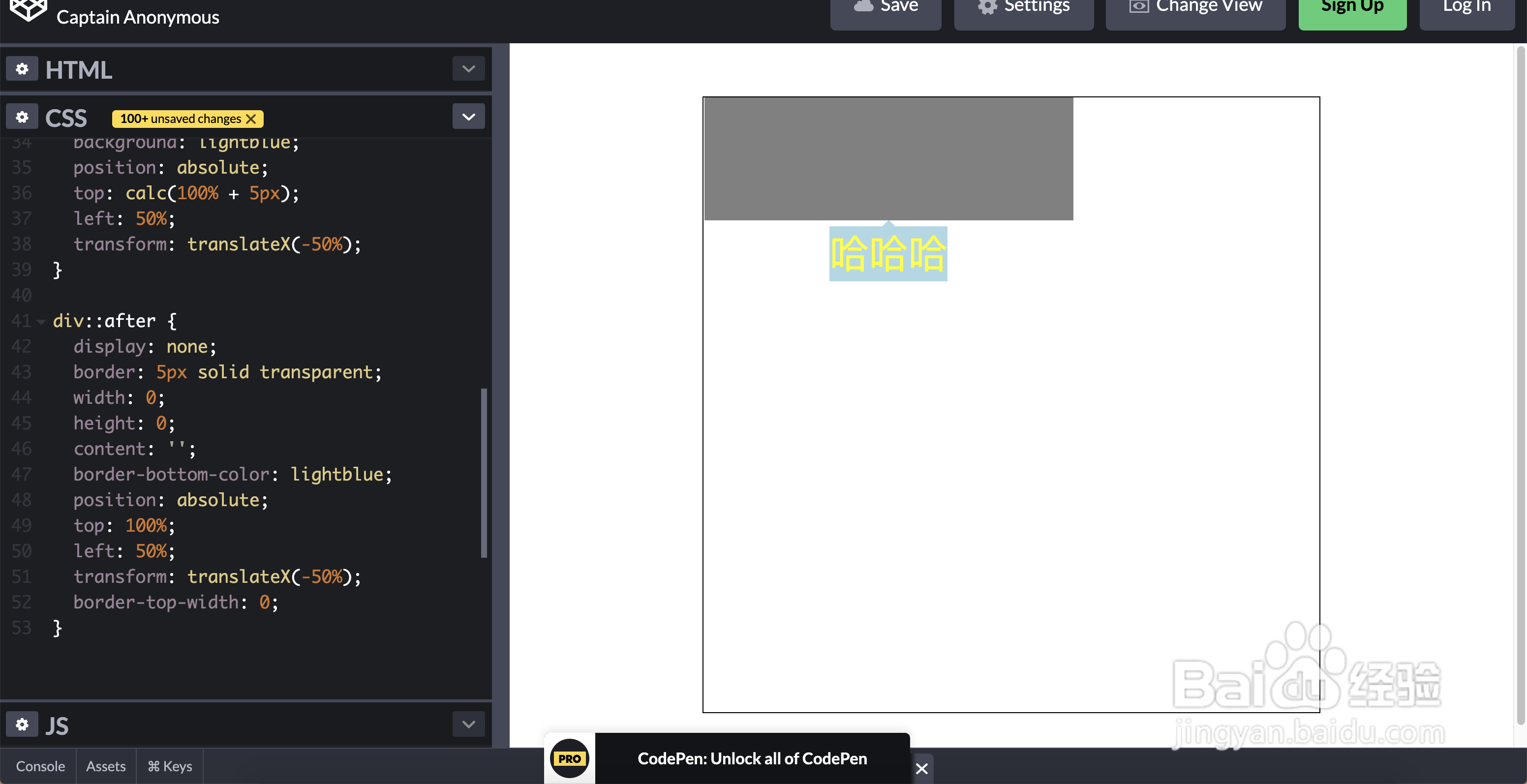Open CSS editor settings gear
The image size is (1527, 784).
tap(22, 117)
